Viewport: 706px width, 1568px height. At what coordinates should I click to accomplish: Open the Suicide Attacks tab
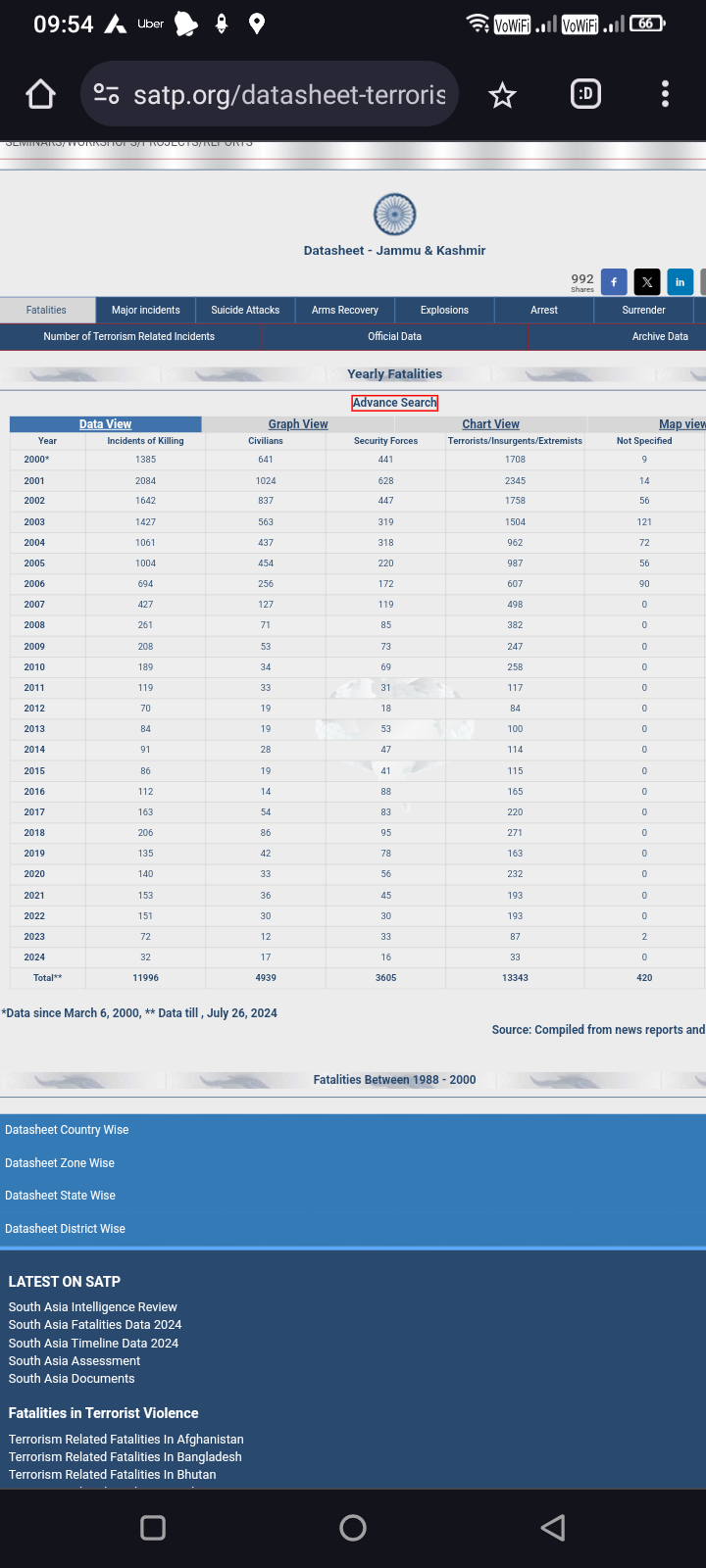pyautogui.click(x=245, y=310)
